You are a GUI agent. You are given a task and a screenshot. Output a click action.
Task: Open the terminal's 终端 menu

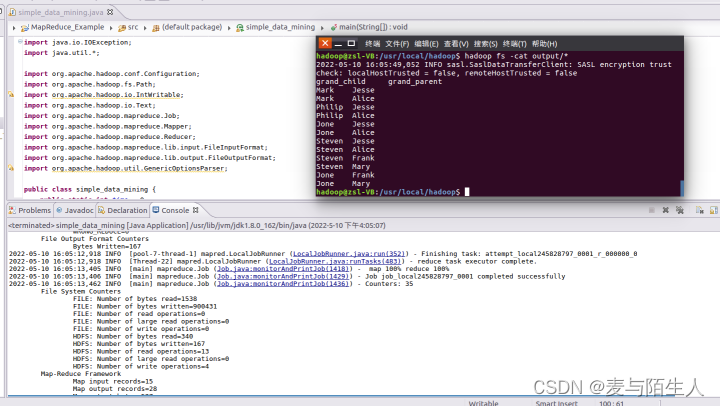pyautogui.click(x=372, y=44)
